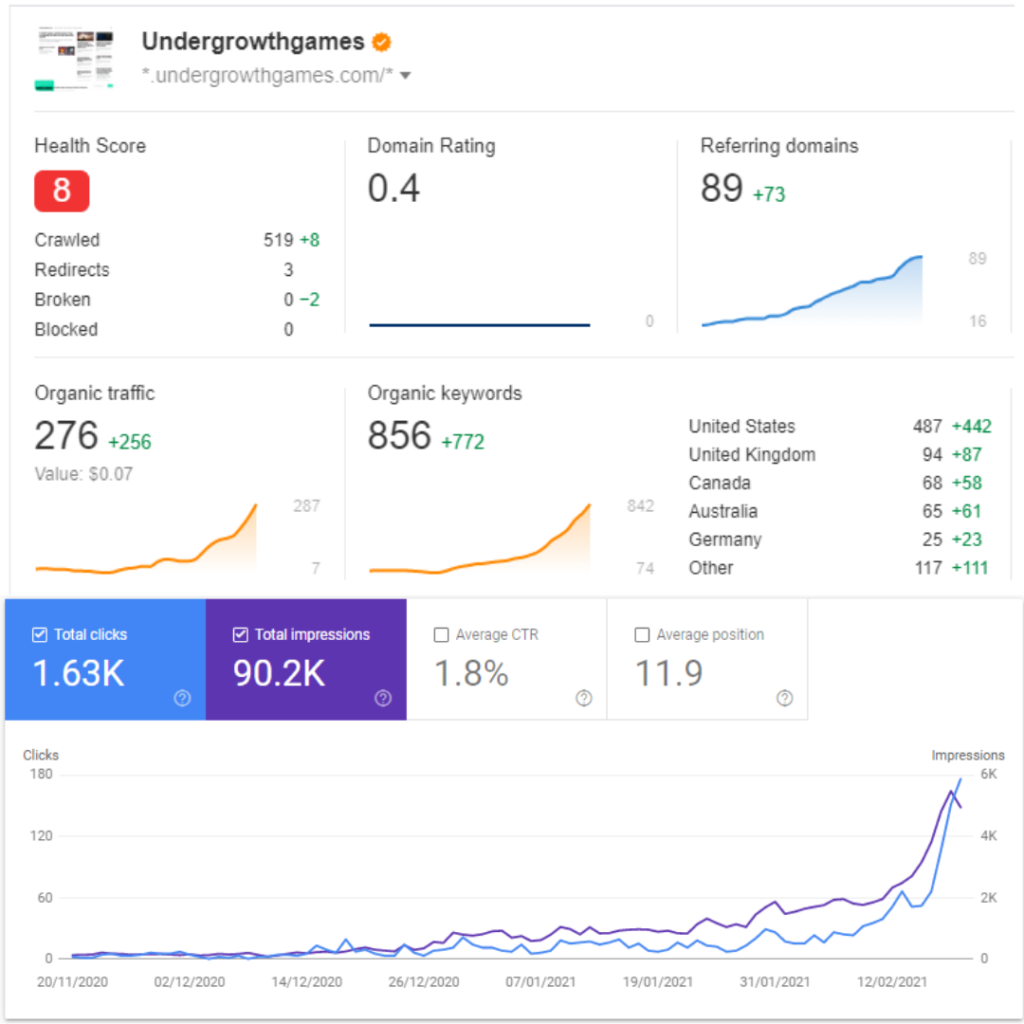Toggle the Total clicks checkbox
Viewport: 1024px width, 1024px height.
pos(40,635)
